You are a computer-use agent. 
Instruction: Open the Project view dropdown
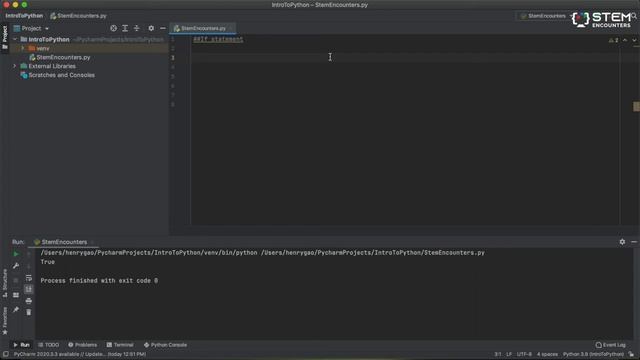31,28
